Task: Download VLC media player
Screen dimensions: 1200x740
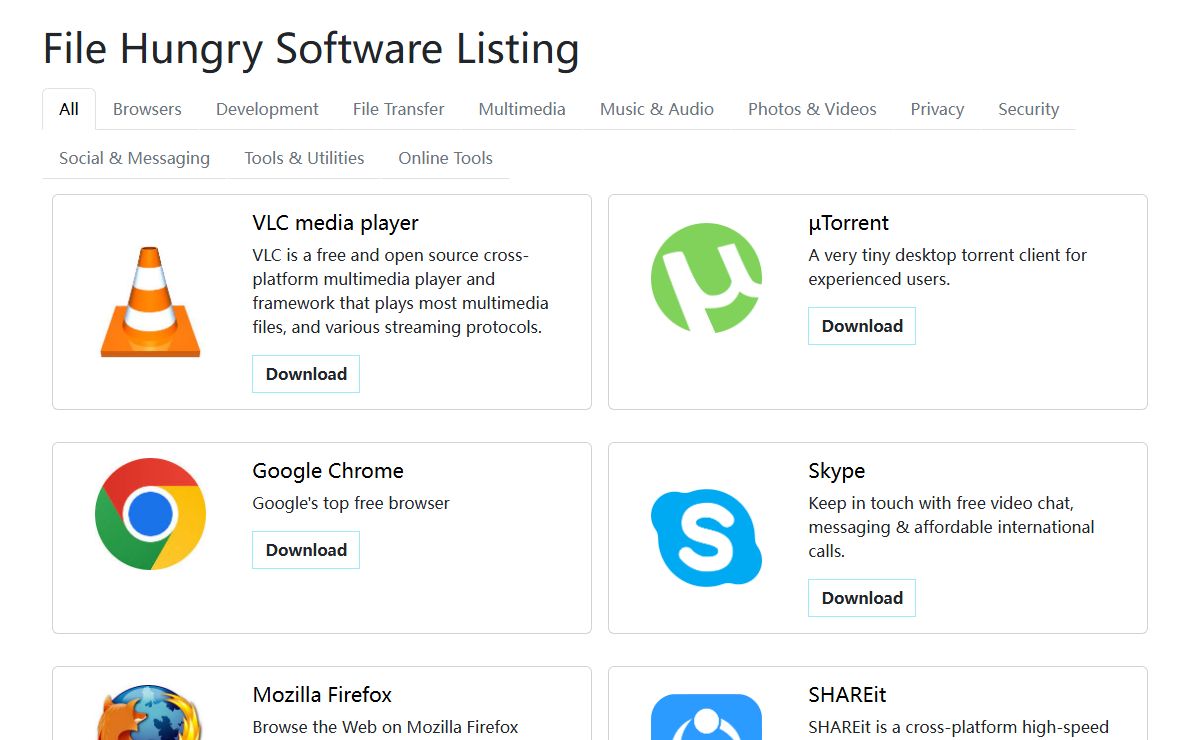Action: (x=306, y=374)
